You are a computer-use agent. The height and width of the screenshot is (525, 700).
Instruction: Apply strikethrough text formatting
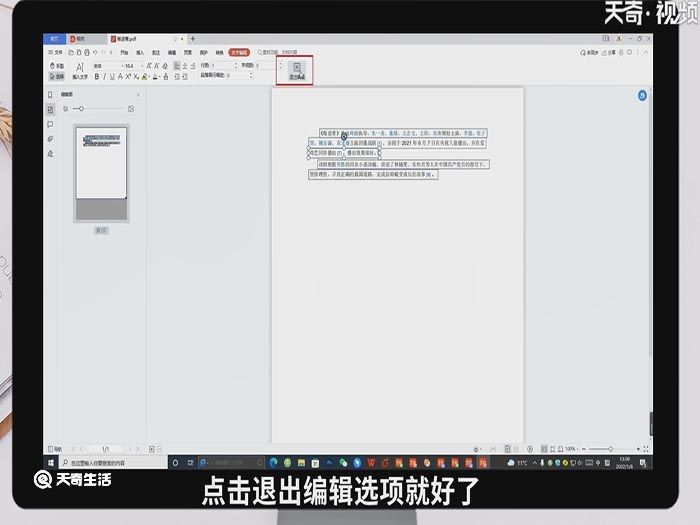click(x=120, y=77)
